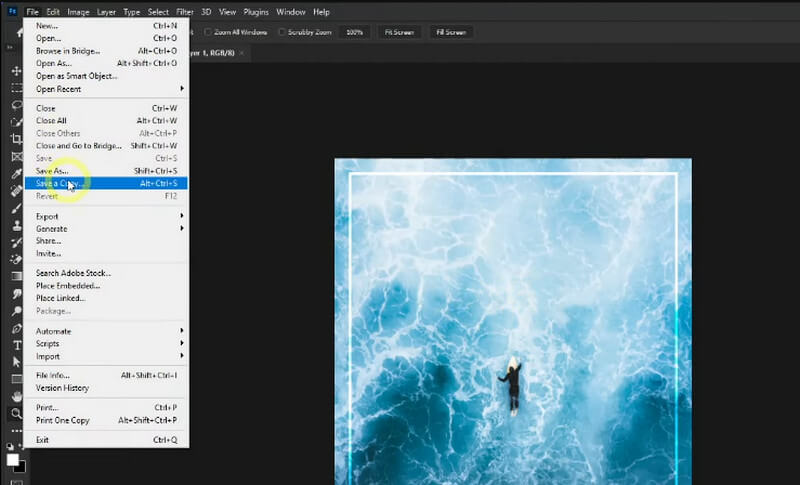The image size is (800, 485).
Task: Click the Photoshop Ps logo icon
Action: tap(12, 11)
